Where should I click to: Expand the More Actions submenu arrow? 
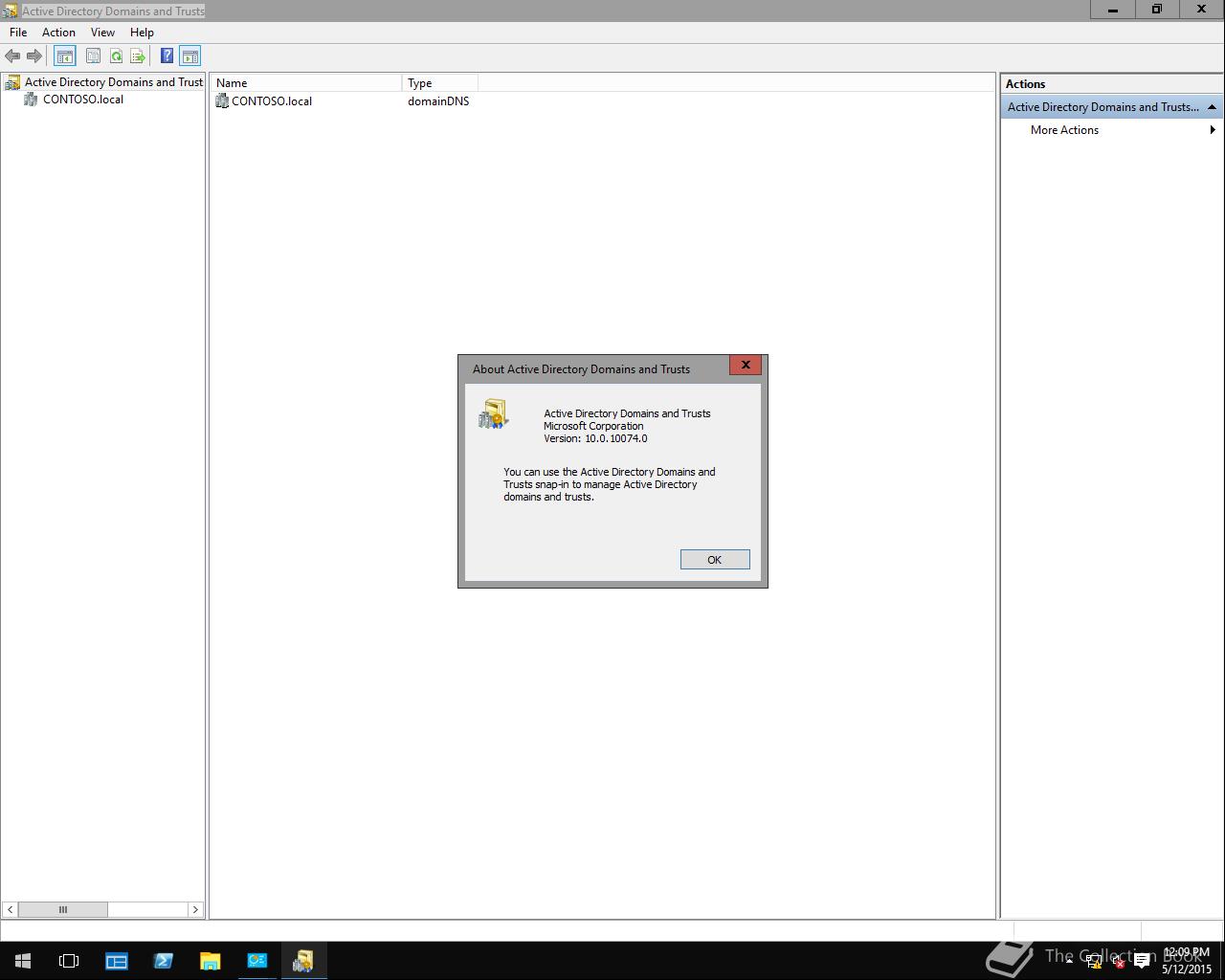tap(1213, 130)
